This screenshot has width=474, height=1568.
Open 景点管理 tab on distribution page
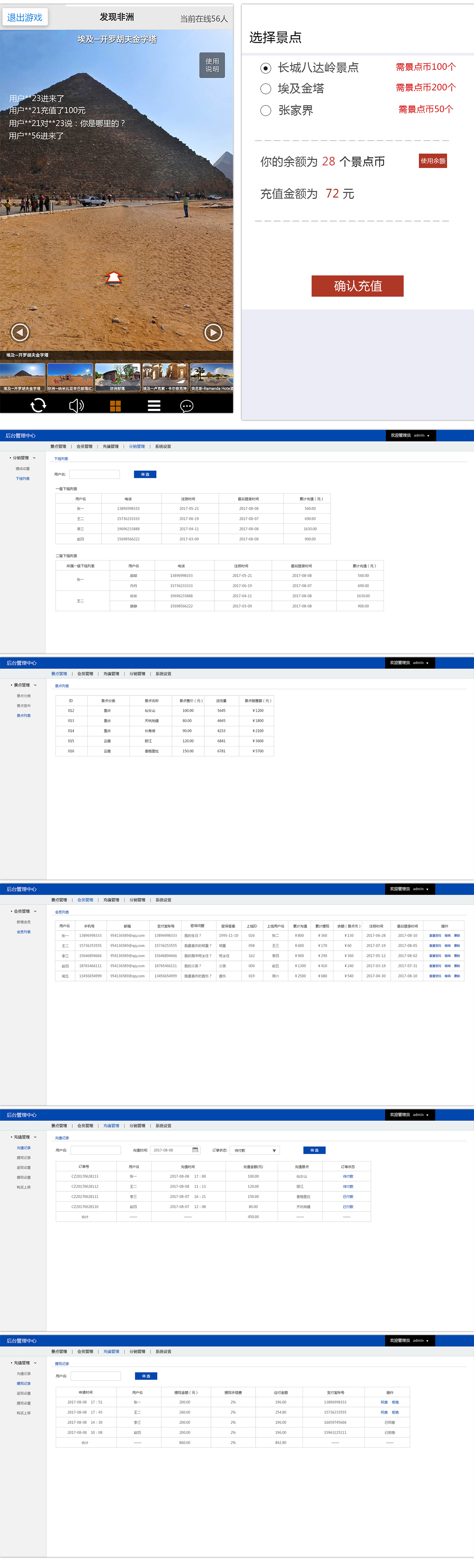(58, 447)
